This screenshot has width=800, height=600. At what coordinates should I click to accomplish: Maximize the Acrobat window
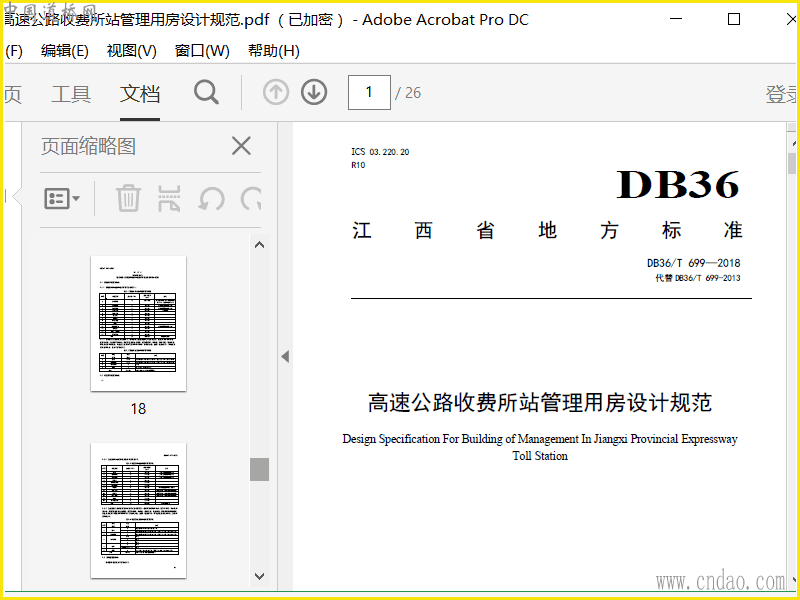pos(734,19)
